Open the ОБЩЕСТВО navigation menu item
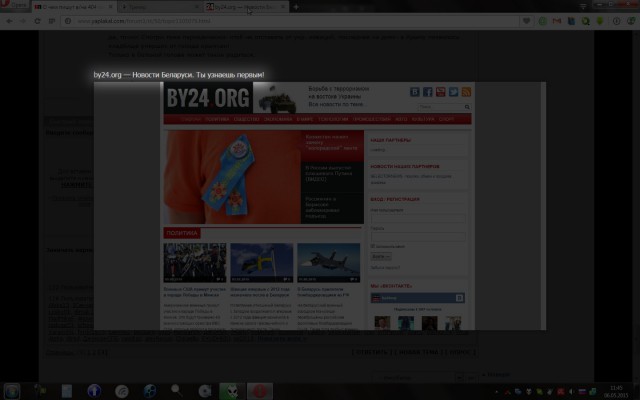This screenshot has height=400, width=640. [x=247, y=119]
